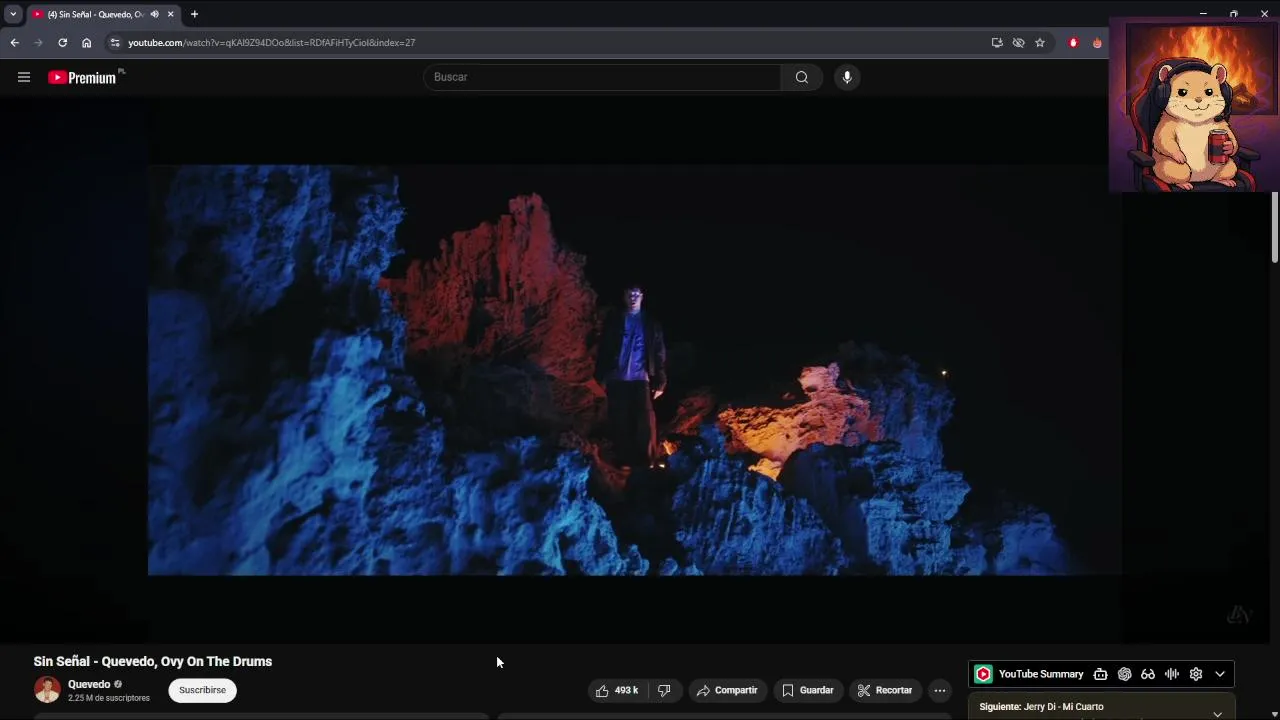This screenshot has width=1280, height=720.
Task: Click the YouTube Summary extension logo
Action: tap(983, 674)
